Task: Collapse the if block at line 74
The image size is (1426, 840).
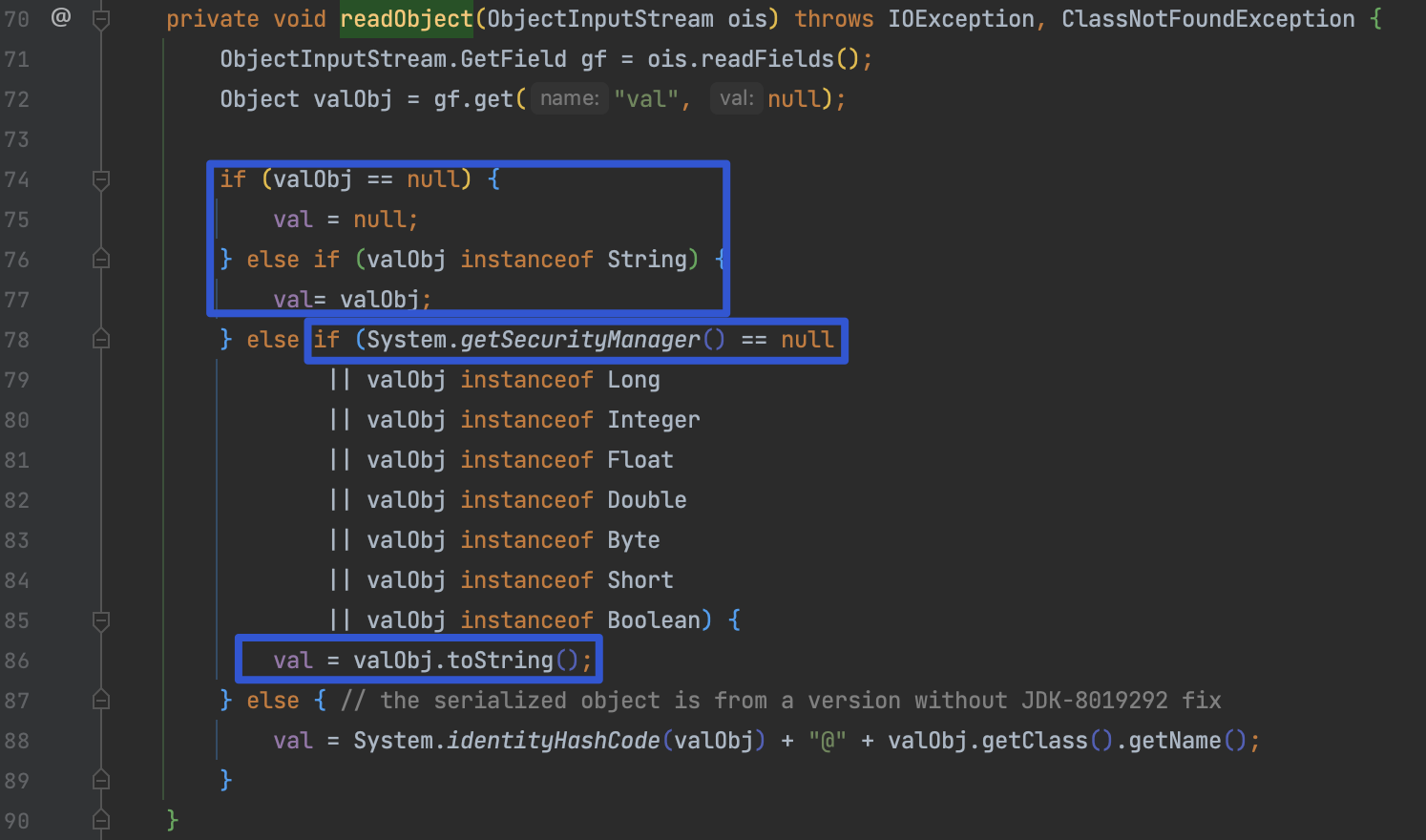Action: click(x=101, y=178)
